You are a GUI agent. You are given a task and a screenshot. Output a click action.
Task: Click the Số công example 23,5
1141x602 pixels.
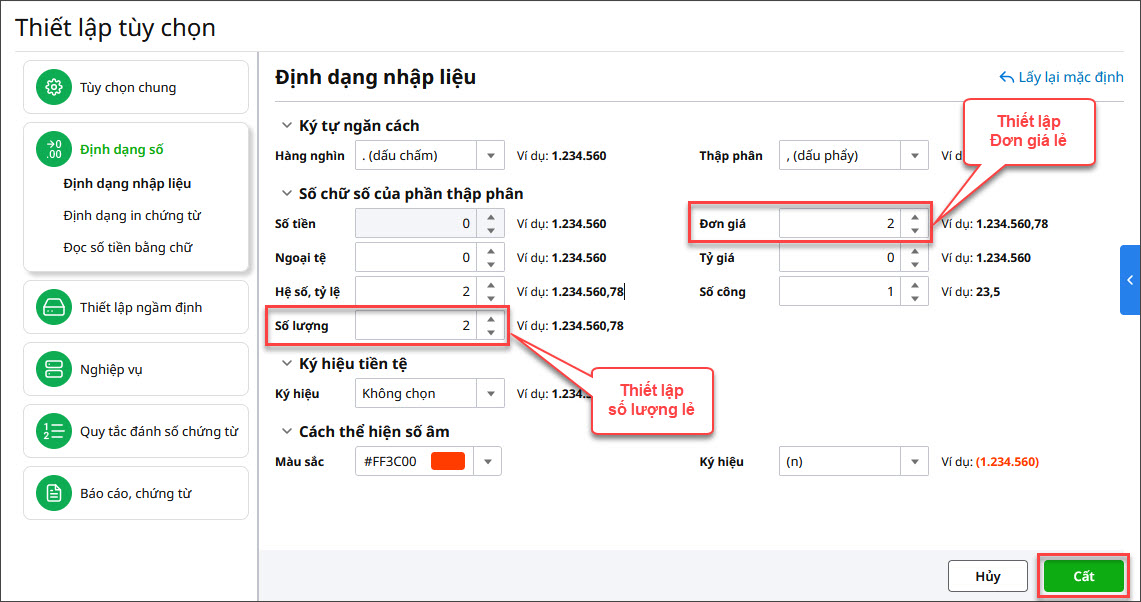click(x=987, y=292)
